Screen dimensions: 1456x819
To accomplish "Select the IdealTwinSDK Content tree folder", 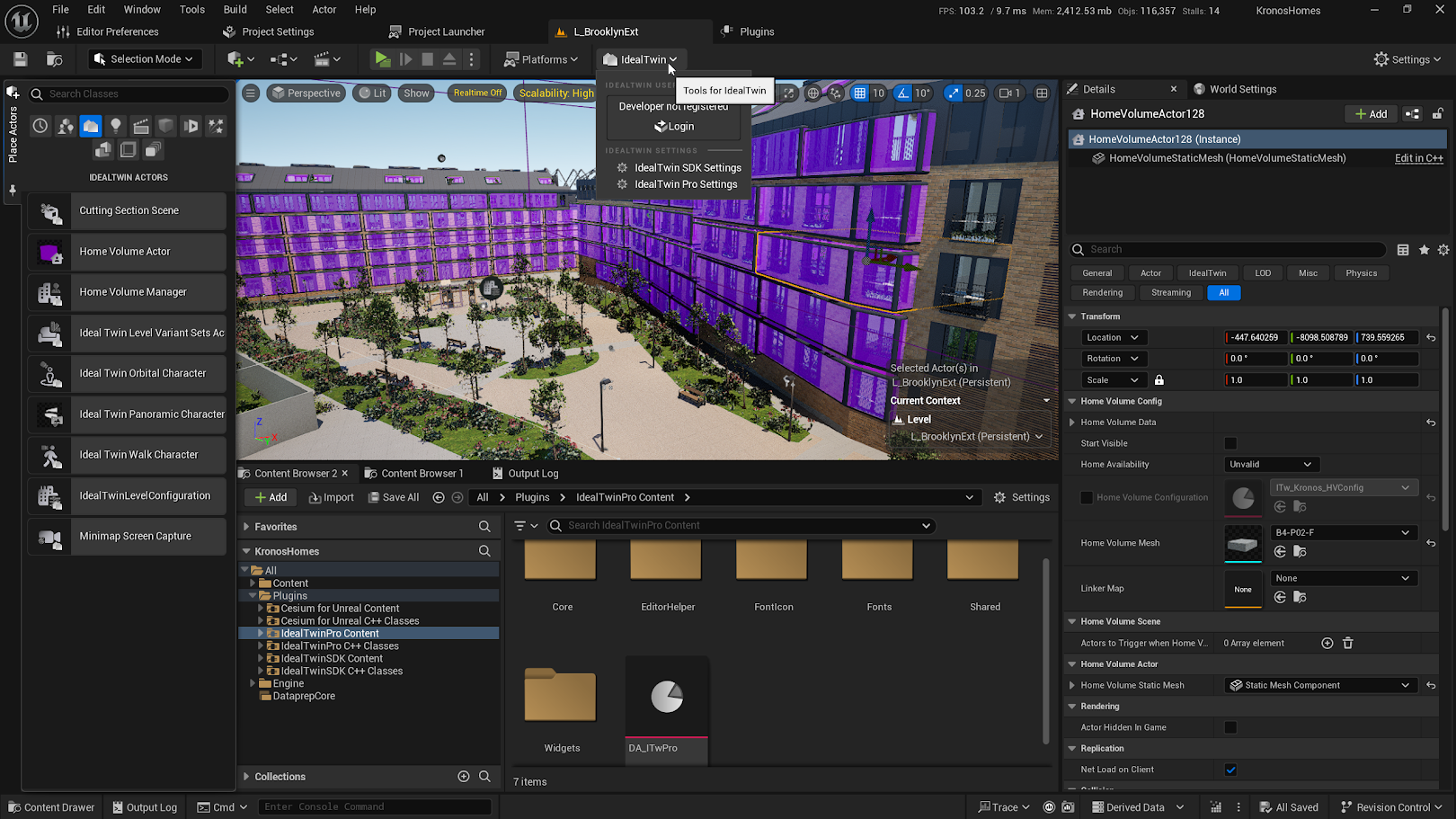I will pos(331,659).
